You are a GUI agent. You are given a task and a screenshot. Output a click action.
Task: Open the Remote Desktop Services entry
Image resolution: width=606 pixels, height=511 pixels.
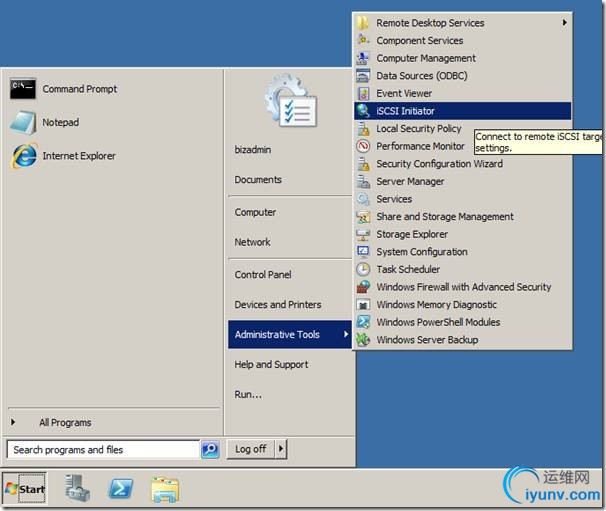[463, 23]
